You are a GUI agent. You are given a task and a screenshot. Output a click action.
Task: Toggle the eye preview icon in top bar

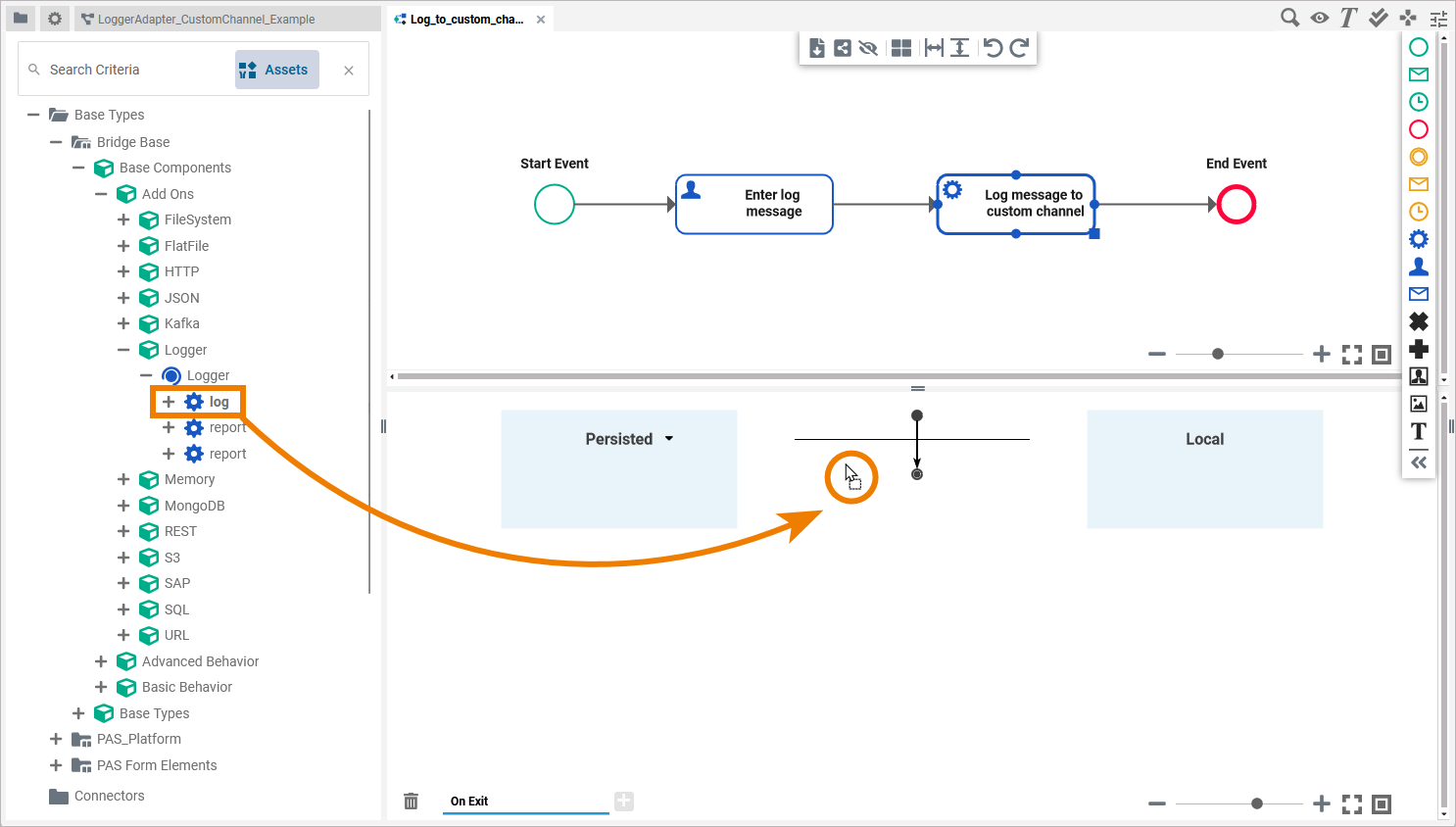tap(1320, 18)
